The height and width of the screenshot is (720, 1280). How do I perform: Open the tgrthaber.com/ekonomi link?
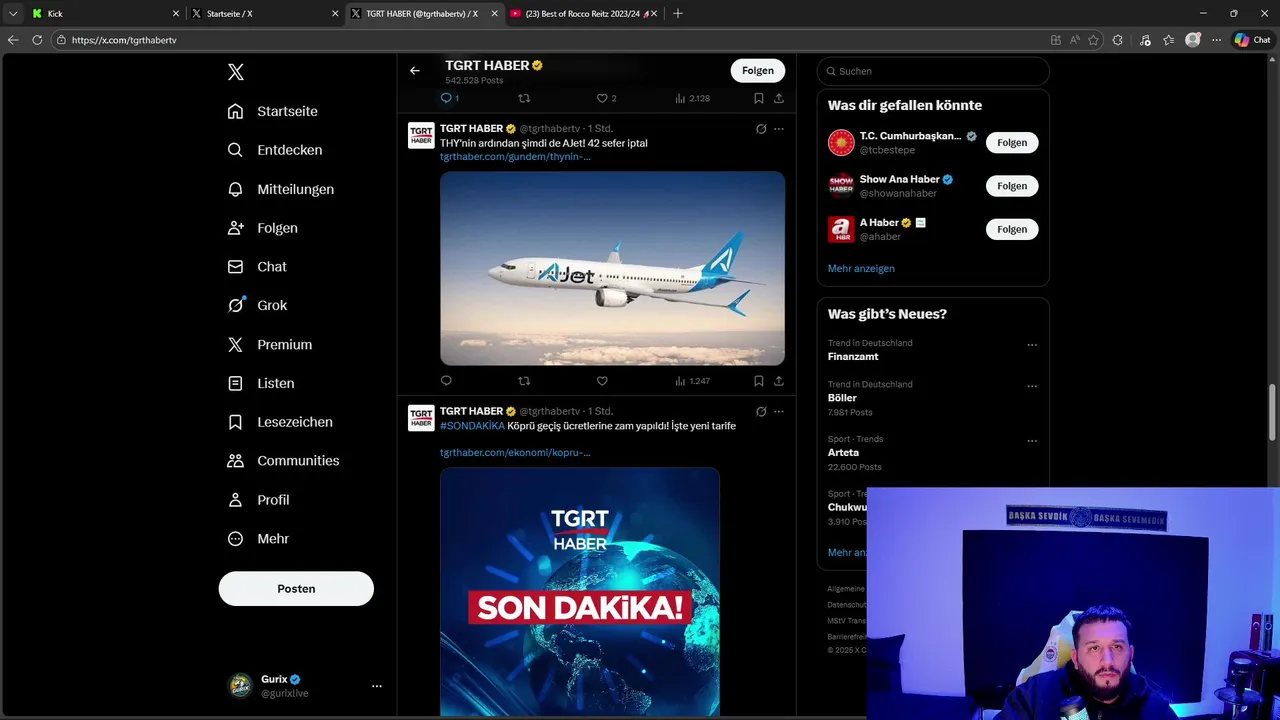pos(515,453)
